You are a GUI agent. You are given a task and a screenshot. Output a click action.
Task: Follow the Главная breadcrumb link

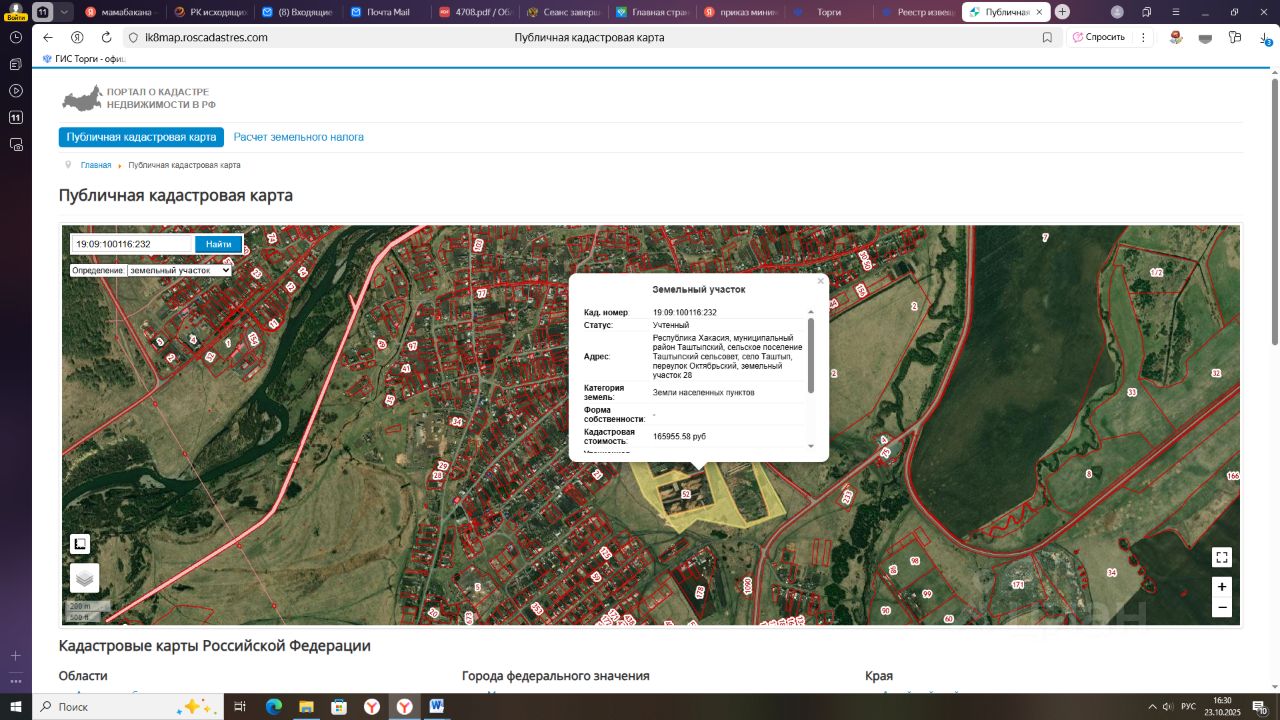click(96, 165)
